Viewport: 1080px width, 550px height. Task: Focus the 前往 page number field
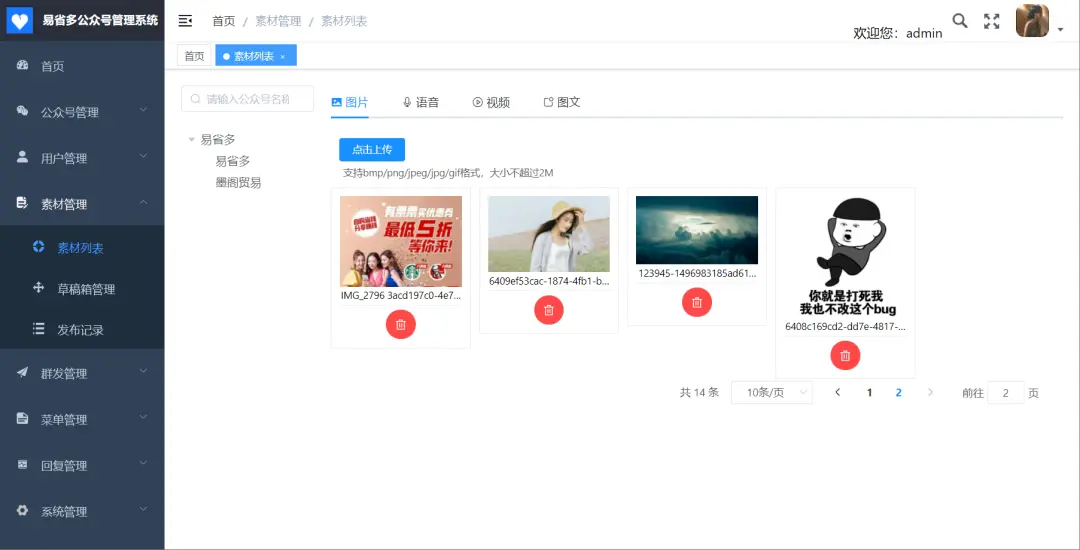tap(1006, 392)
